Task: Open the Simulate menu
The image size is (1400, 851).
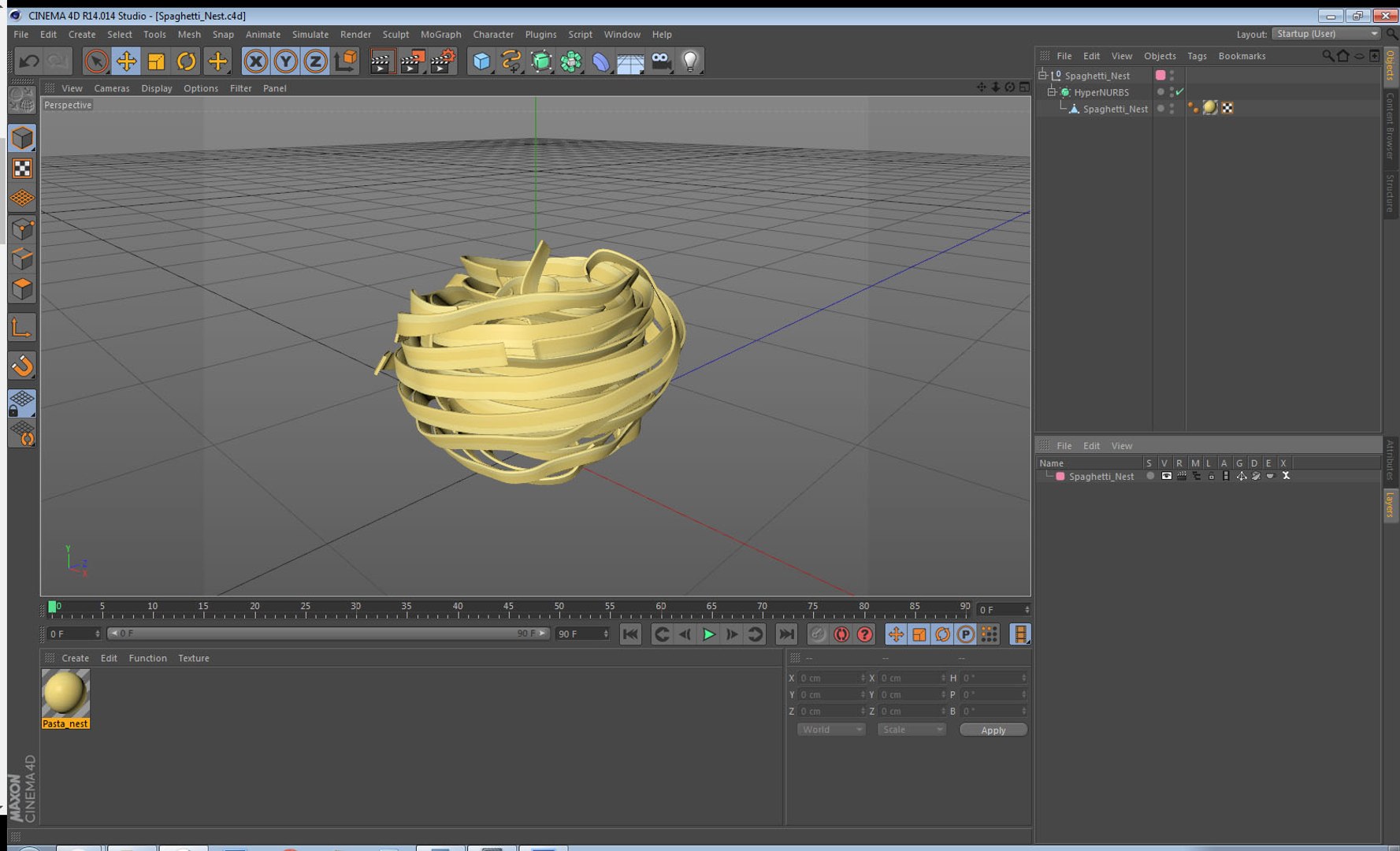Action: click(x=310, y=35)
